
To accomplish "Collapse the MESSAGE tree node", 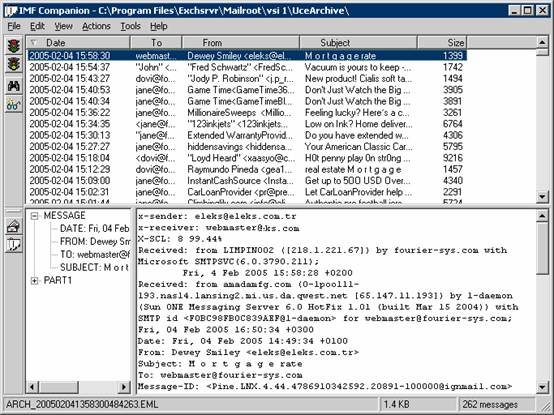I will [x=34, y=216].
